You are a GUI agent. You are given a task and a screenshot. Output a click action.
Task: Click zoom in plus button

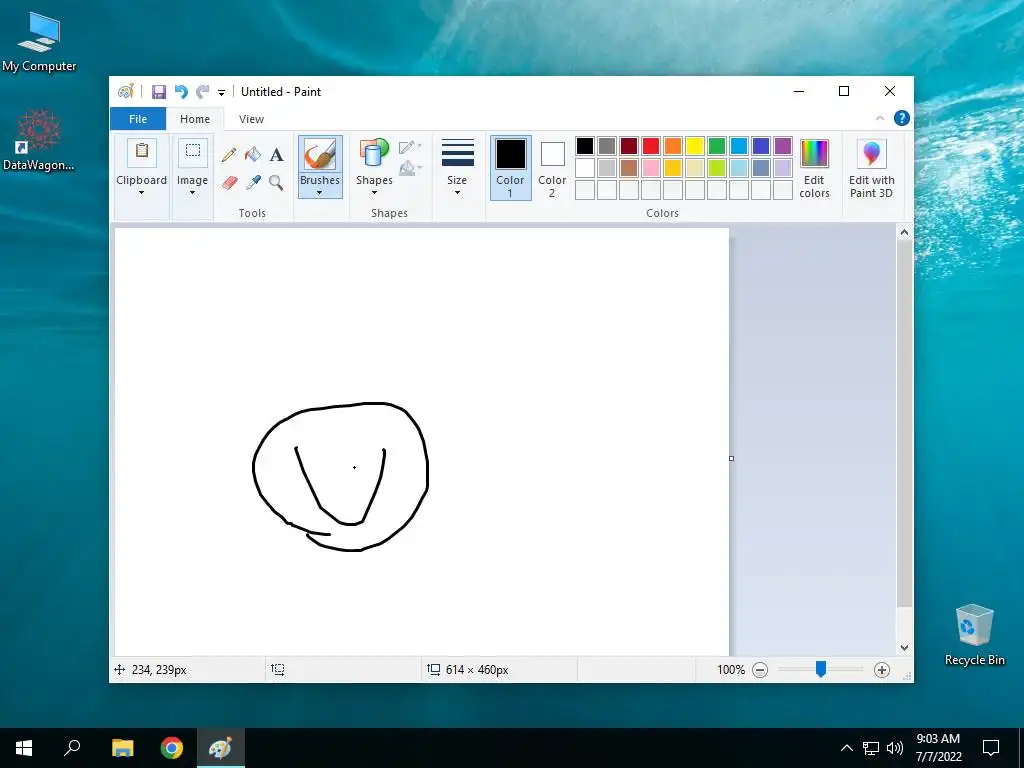point(882,670)
